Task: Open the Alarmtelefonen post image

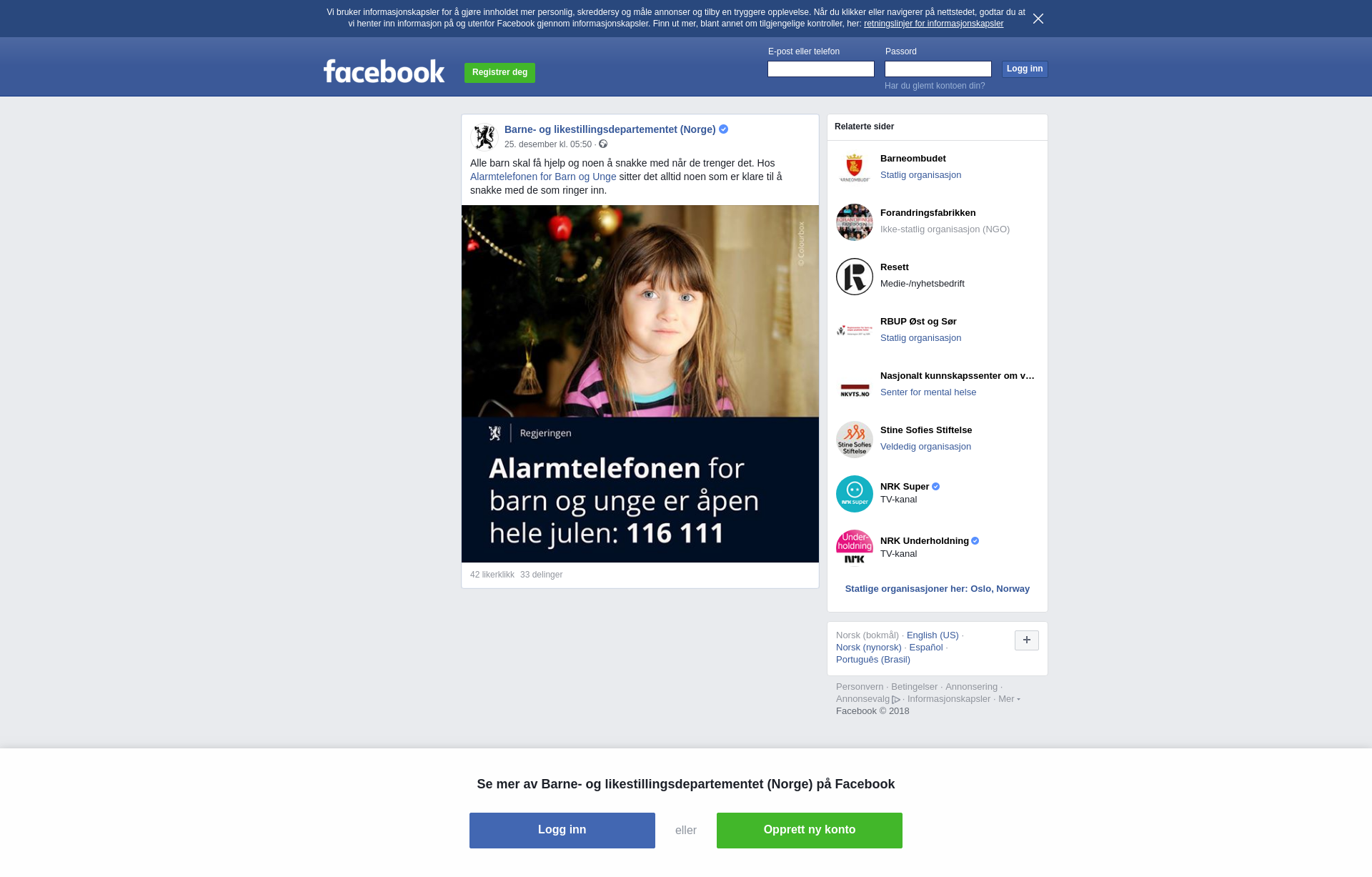Action: click(x=640, y=384)
